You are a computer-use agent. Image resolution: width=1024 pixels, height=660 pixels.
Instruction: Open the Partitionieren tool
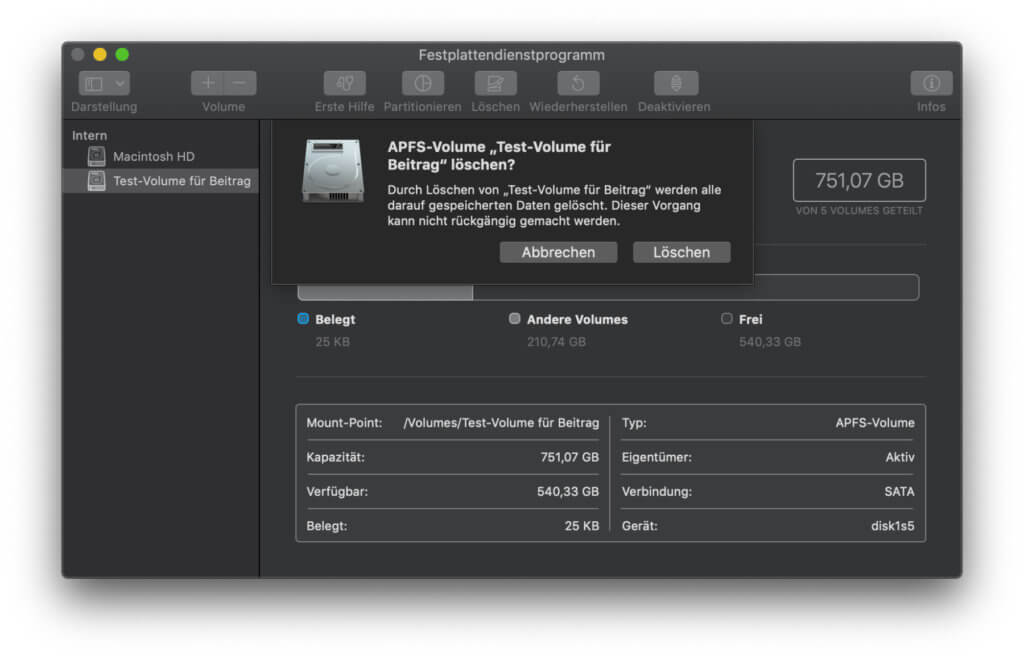(x=422, y=84)
